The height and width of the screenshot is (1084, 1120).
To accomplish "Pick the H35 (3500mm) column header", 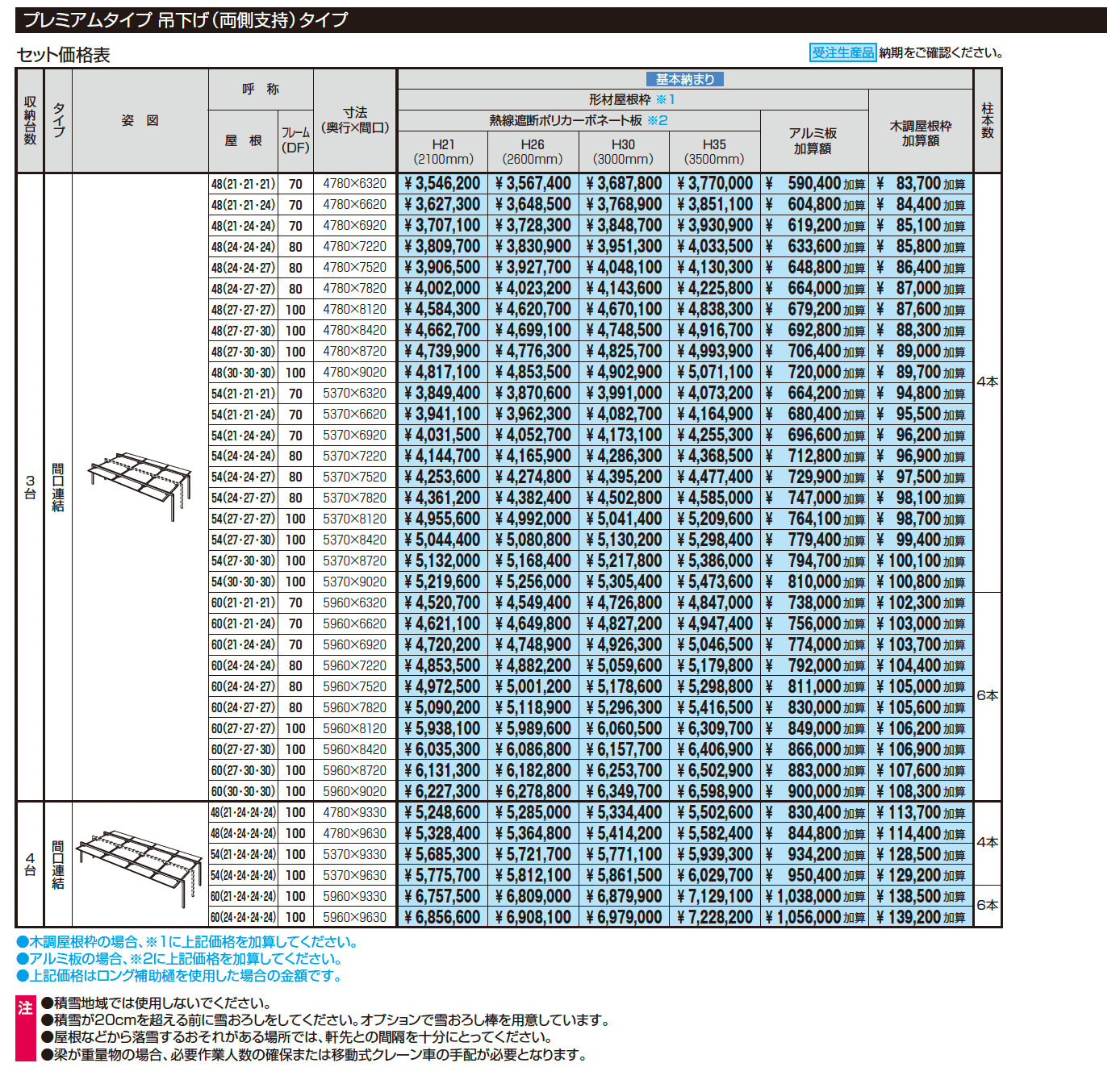I will pyautogui.click(x=714, y=152).
